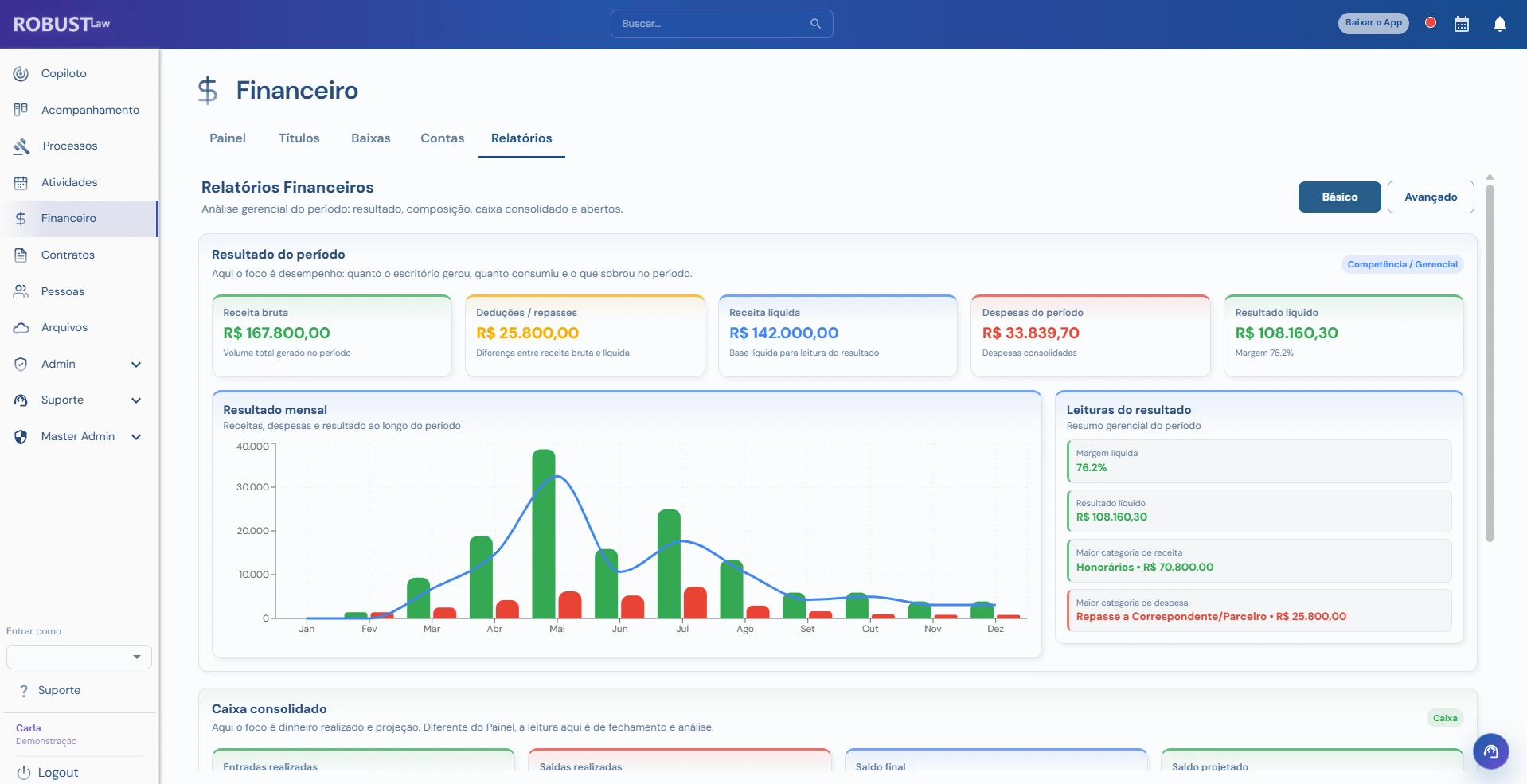Click the Copiloto sidebar icon

21,73
